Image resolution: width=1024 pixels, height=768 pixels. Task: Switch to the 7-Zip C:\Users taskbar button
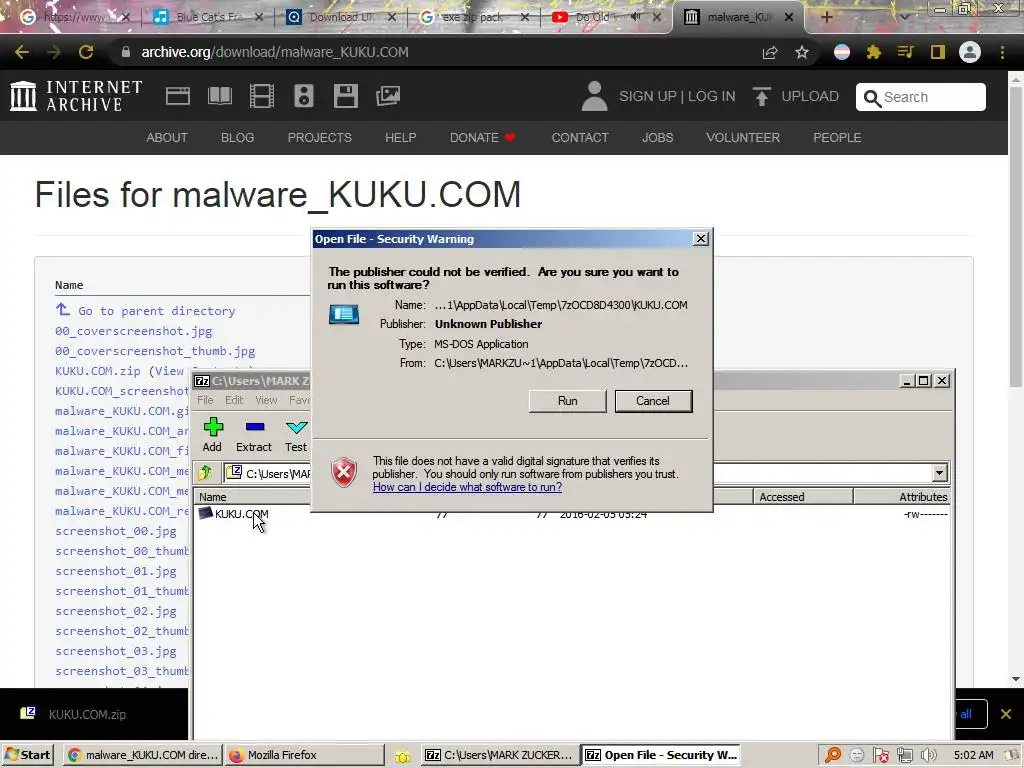[500, 755]
